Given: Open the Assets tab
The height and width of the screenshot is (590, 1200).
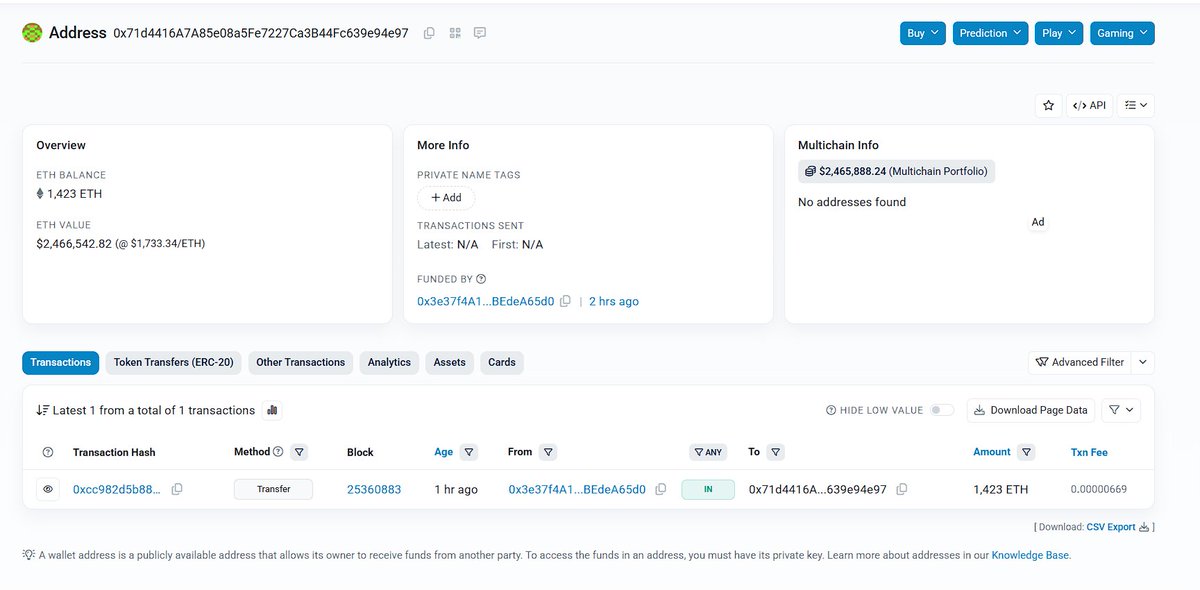Looking at the screenshot, I should click(449, 362).
